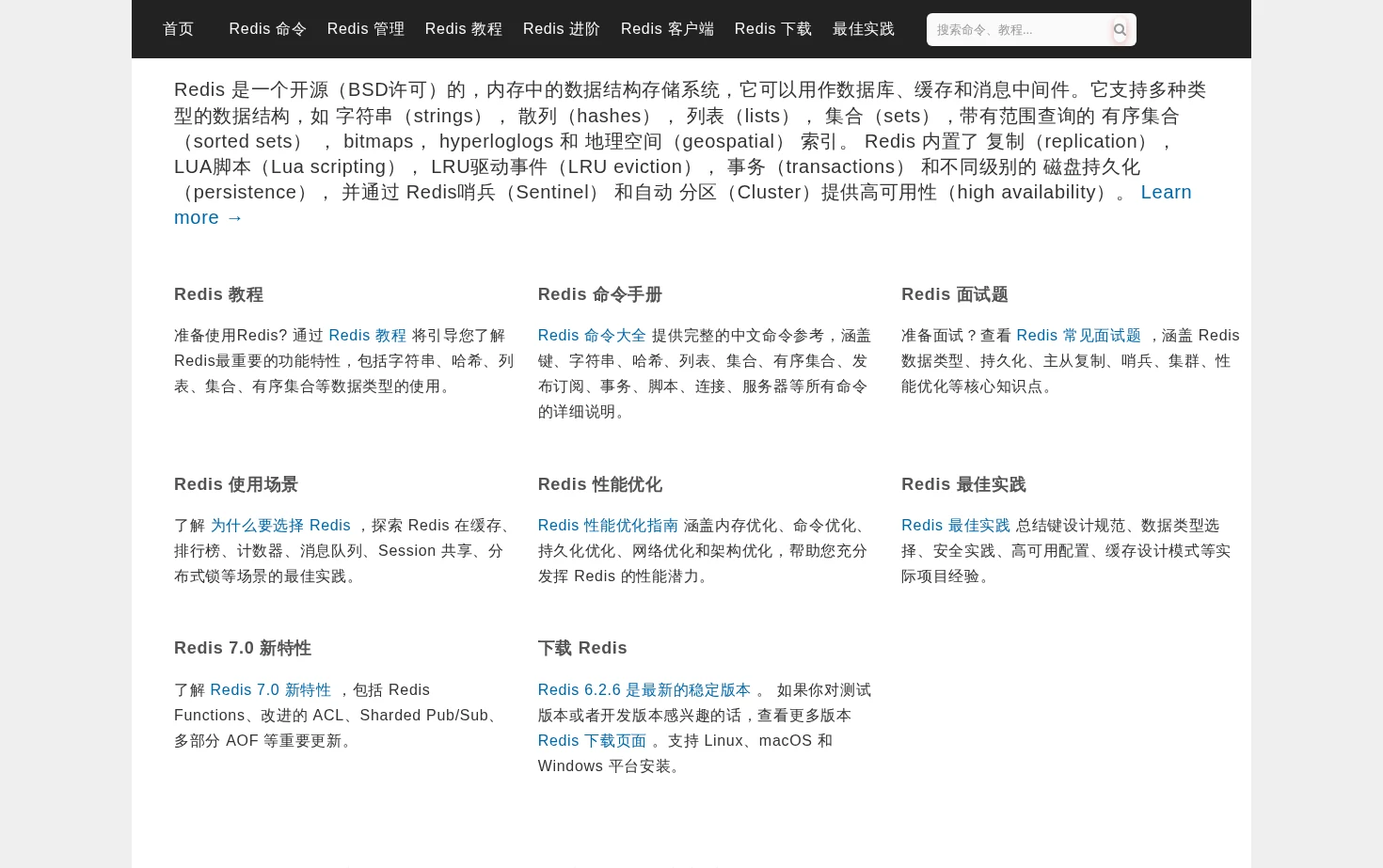
Task: Open the 首页 nav item
Action: click(x=179, y=29)
